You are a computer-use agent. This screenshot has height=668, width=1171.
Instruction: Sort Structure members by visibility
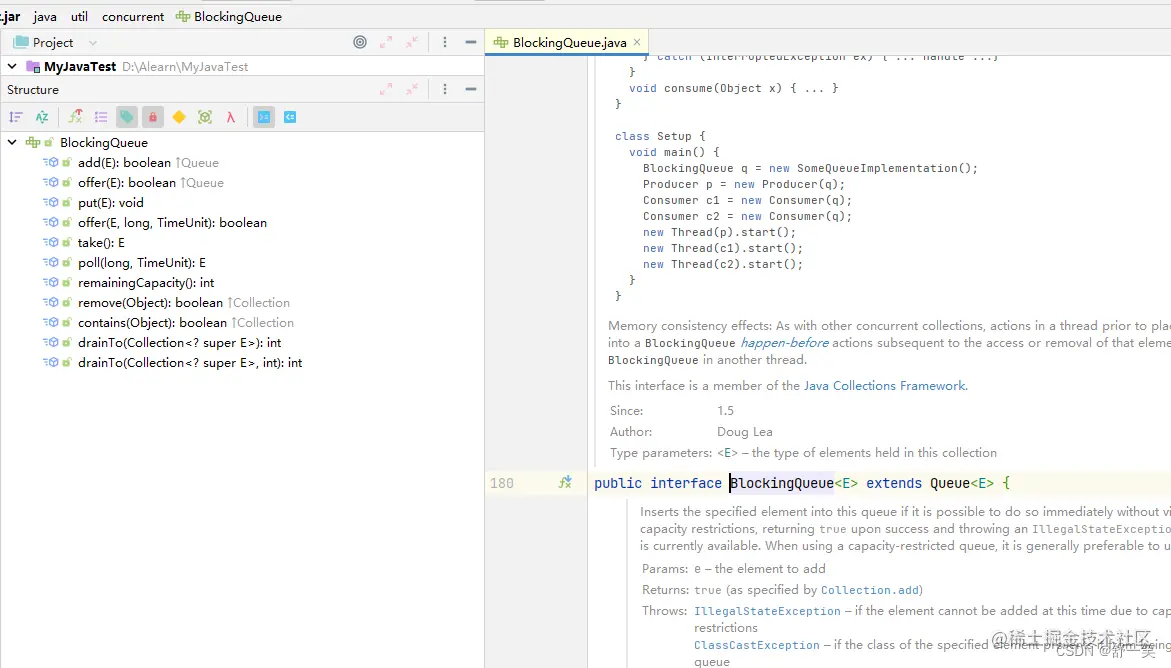pos(16,117)
